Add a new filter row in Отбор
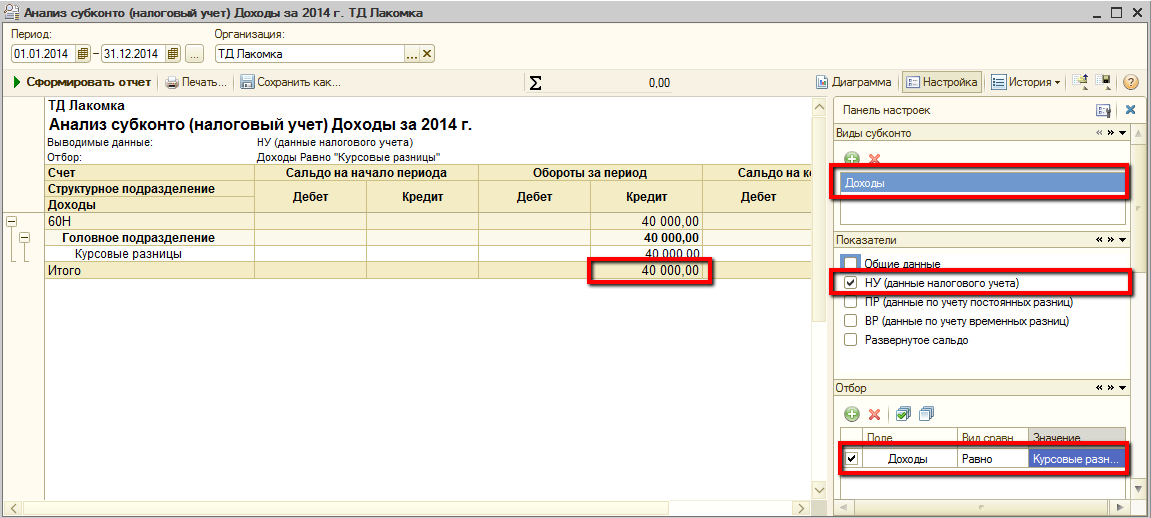 pyautogui.click(x=852, y=413)
